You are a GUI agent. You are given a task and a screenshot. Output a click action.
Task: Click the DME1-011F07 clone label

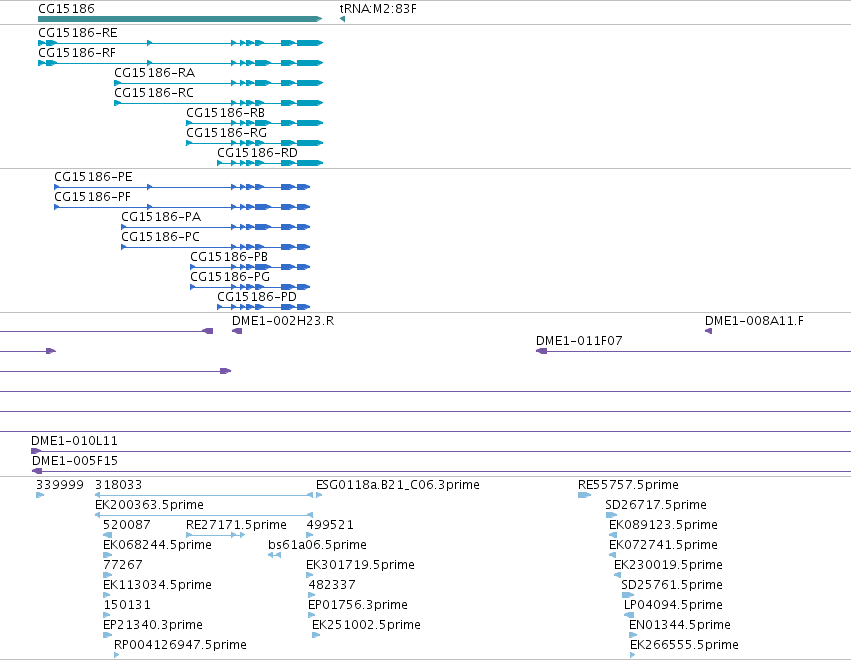[x=579, y=341]
